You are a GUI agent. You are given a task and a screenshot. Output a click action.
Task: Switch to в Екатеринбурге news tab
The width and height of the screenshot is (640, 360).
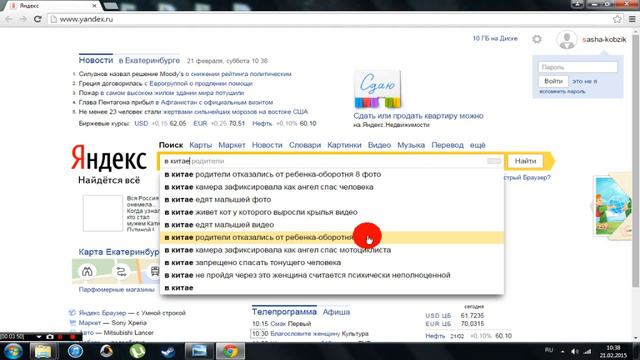click(149, 60)
